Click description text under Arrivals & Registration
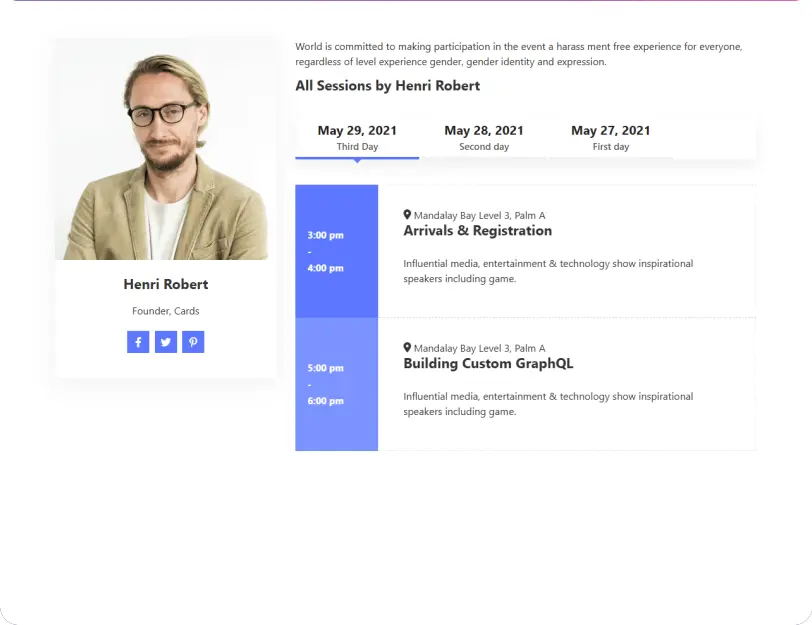812x625 pixels. pos(548,271)
